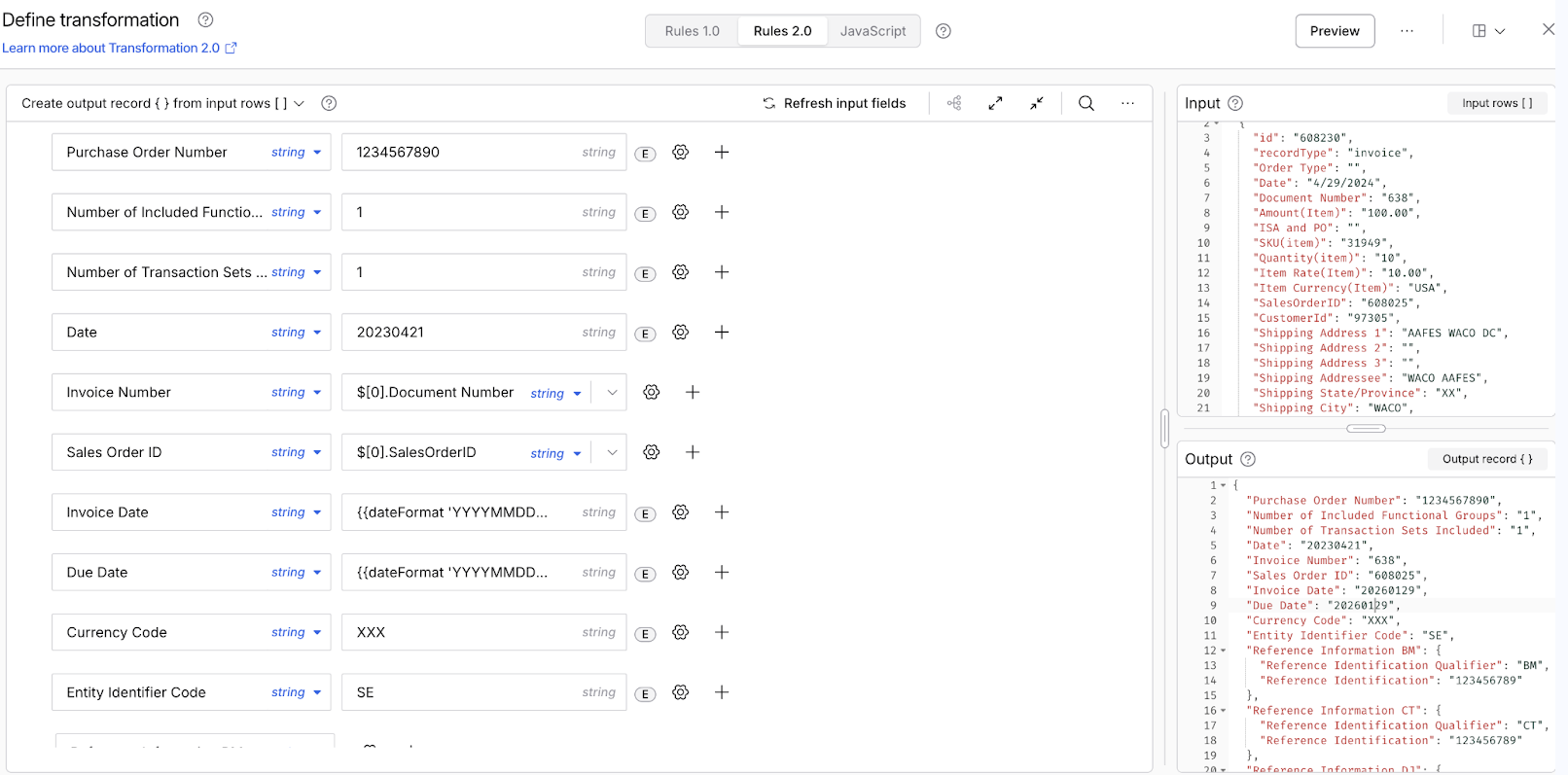1568x775 pixels.
Task: Switch to JavaScript tab
Action: tap(873, 31)
